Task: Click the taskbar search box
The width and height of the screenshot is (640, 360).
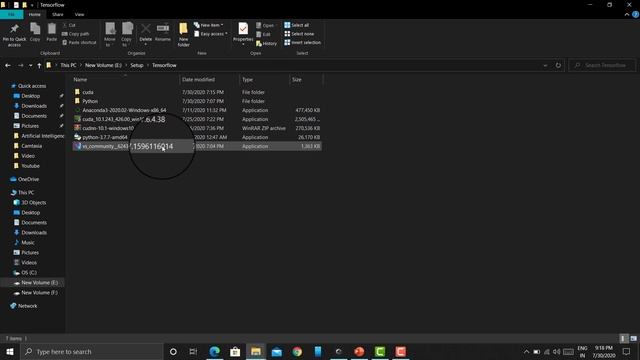Action: (x=91, y=351)
